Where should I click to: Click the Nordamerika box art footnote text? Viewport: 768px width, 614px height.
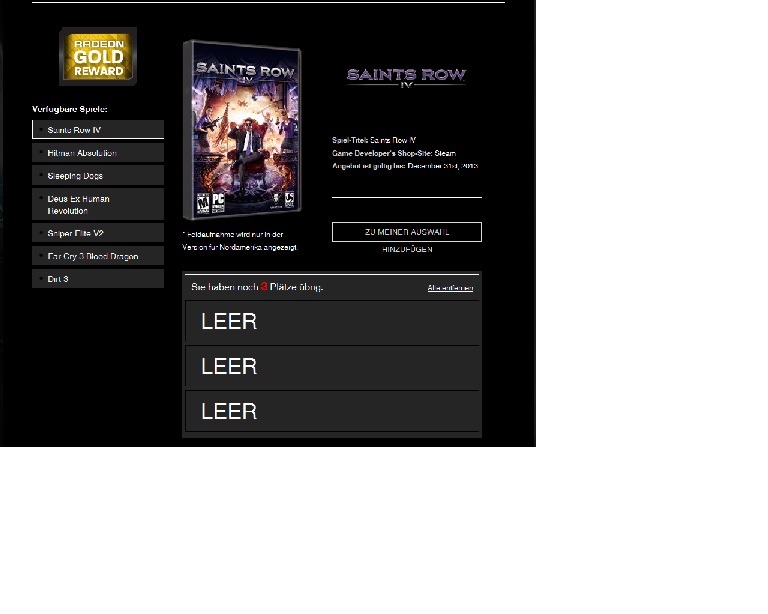[x=240, y=241]
